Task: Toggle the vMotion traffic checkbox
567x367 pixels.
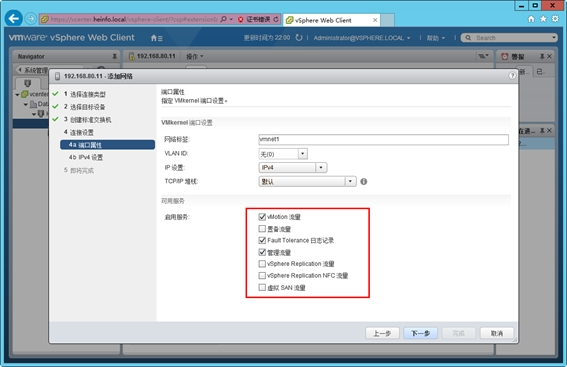Action: [262, 217]
